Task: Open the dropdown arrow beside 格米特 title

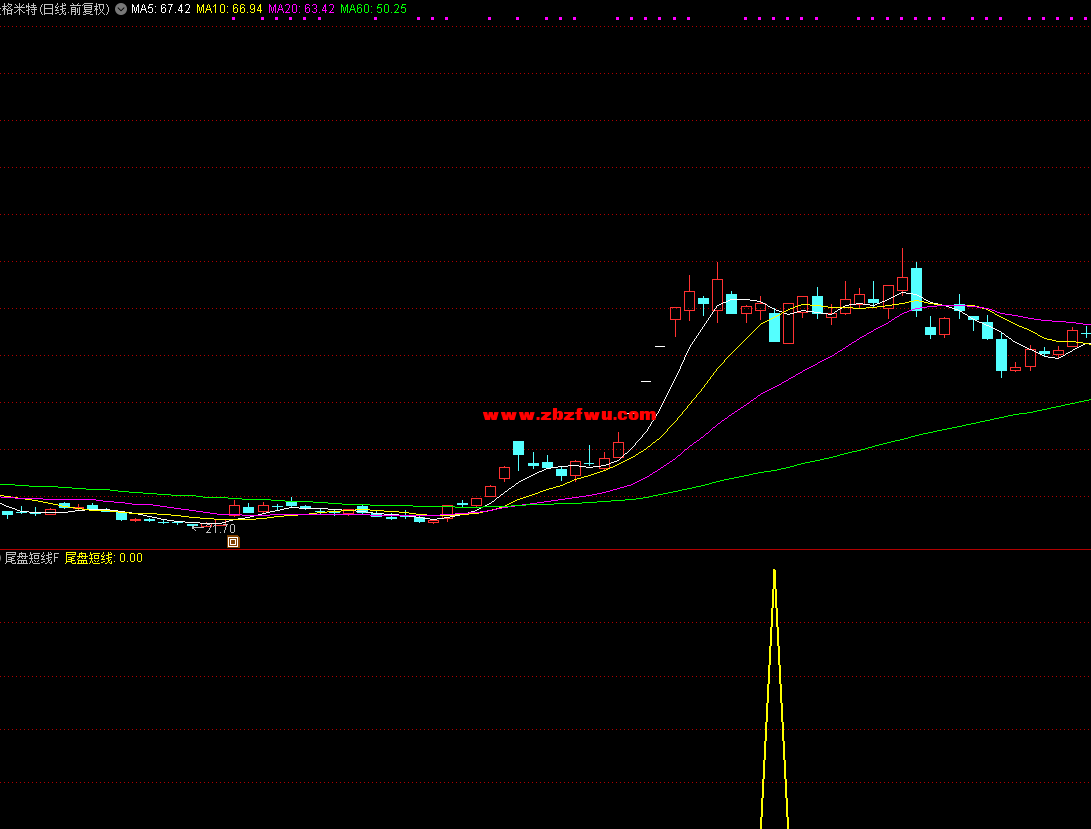Action: click(x=121, y=9)
